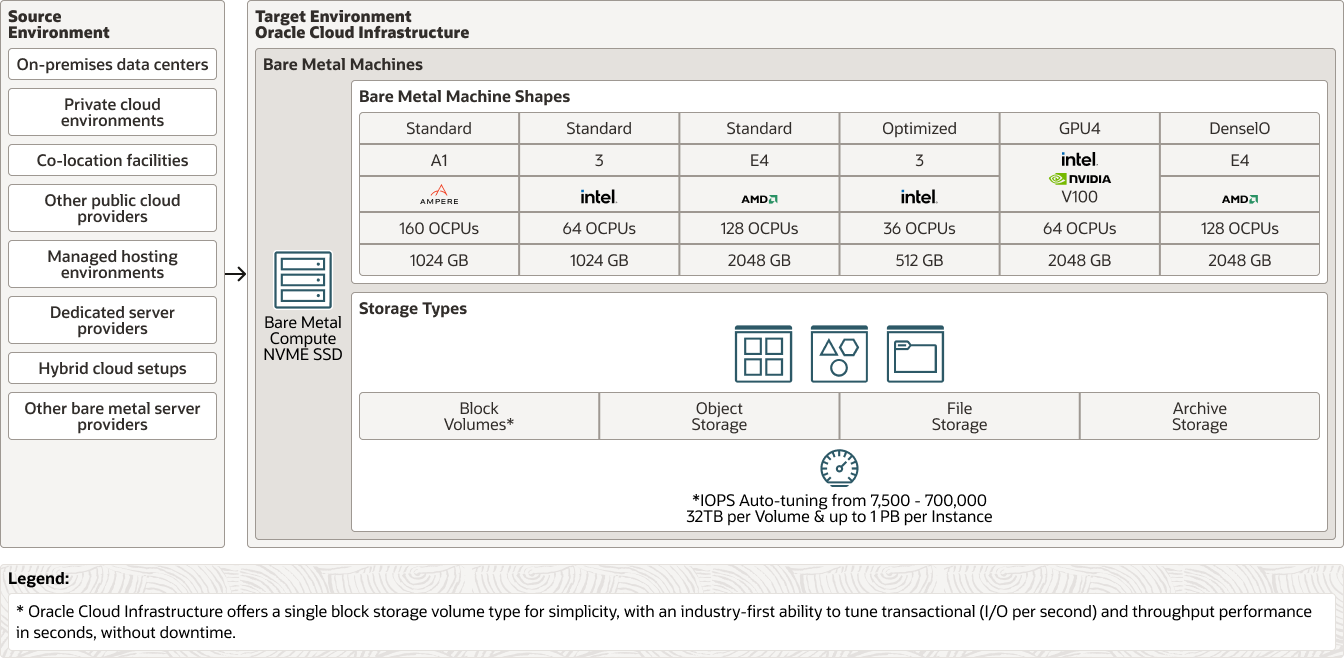Select Other public cloud providers box
The height and width of the screenshot is (658, 1344).
click(112, 208)
